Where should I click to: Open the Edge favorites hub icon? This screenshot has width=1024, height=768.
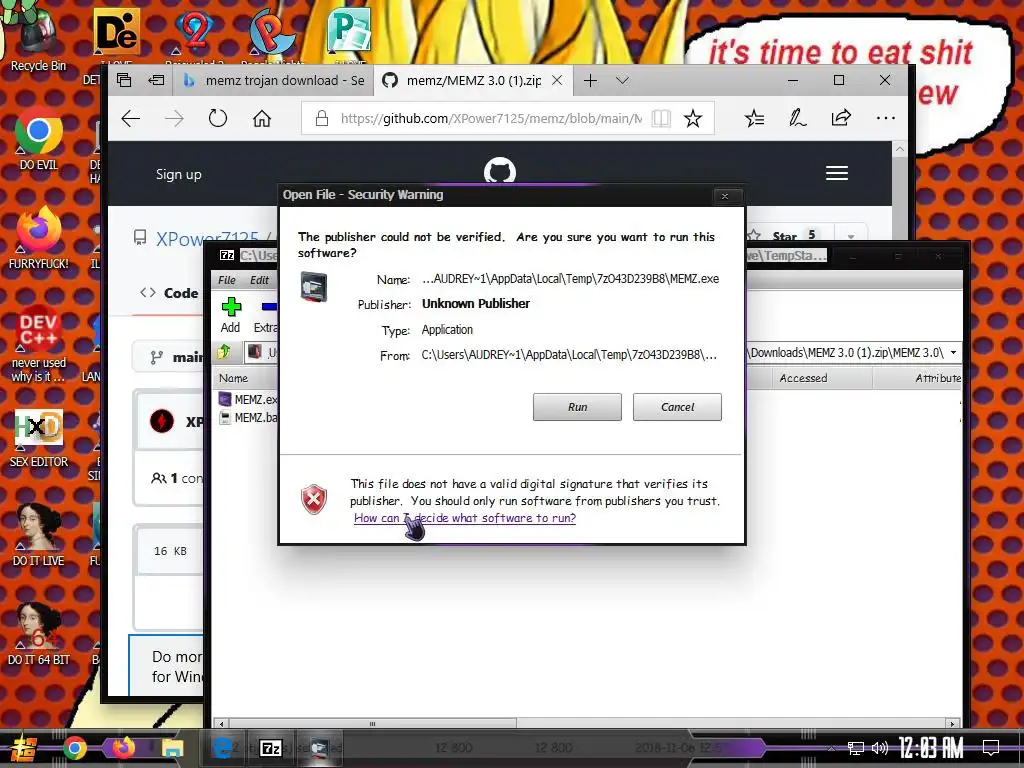(x=754, y=118)
